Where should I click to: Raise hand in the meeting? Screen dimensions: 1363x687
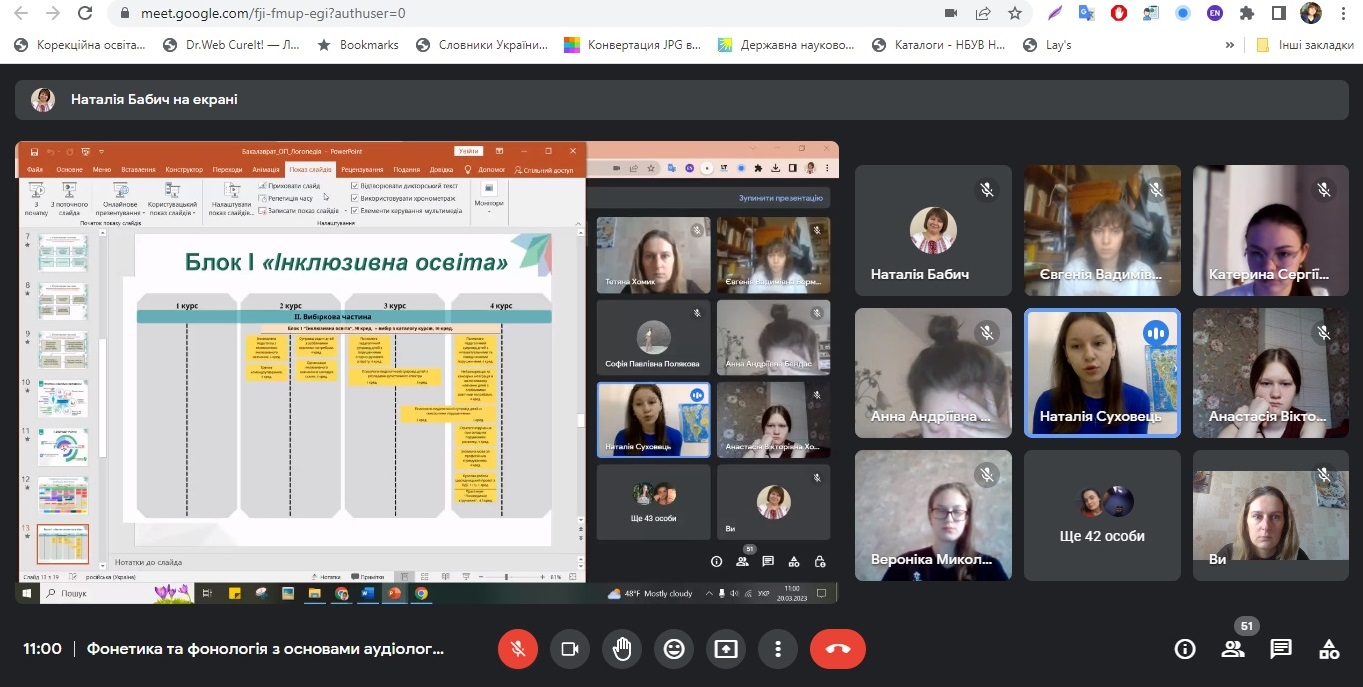pos(622,649)
